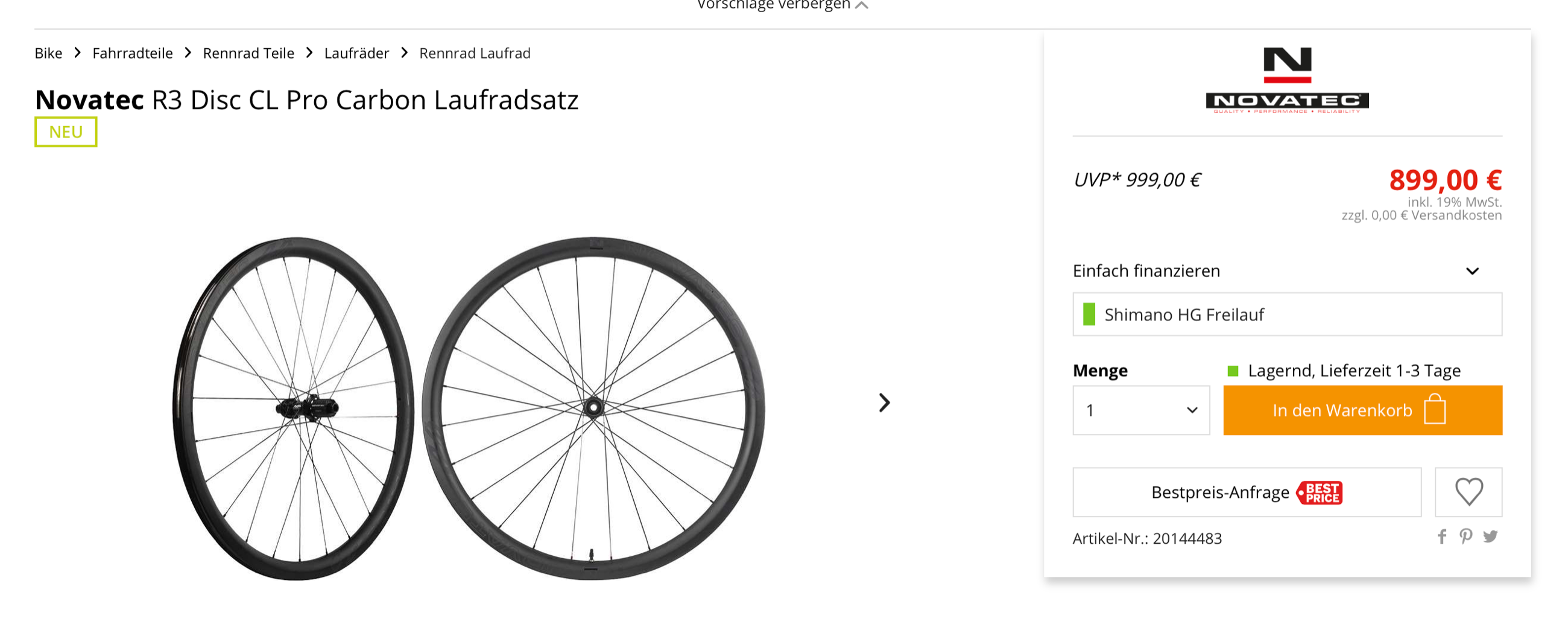Click the carbon wheelset product image

(469, 407)
